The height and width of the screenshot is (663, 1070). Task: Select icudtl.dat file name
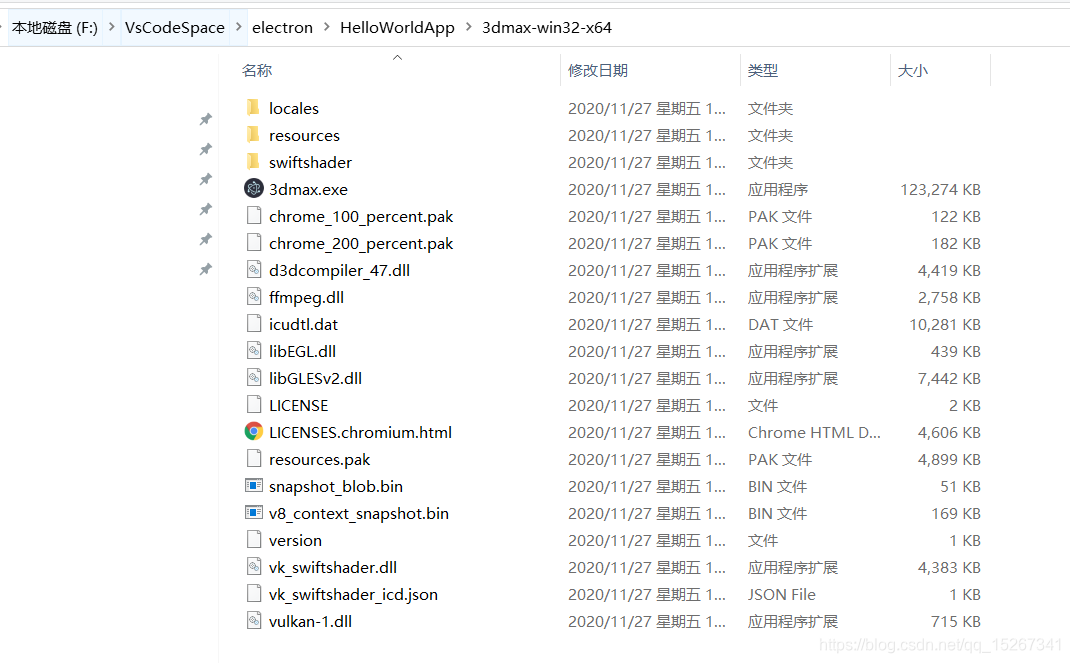tap(304, 325)
